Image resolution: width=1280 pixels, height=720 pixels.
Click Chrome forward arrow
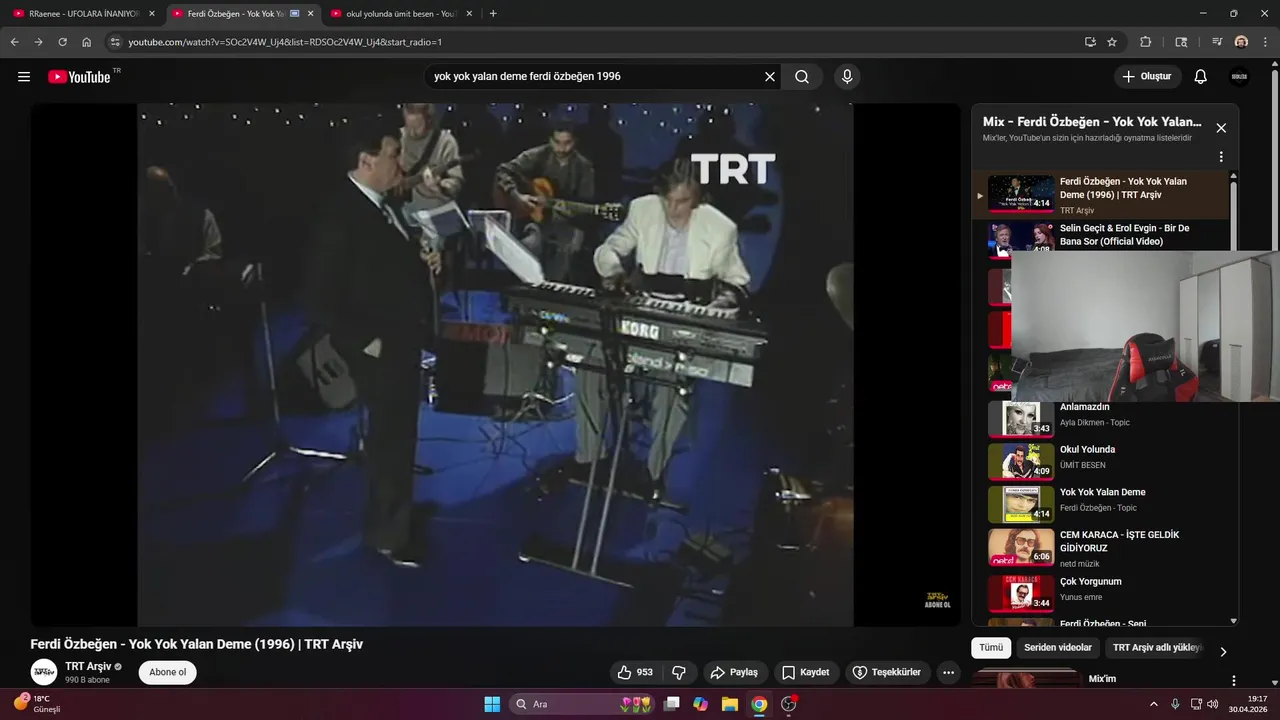(38, 42)
